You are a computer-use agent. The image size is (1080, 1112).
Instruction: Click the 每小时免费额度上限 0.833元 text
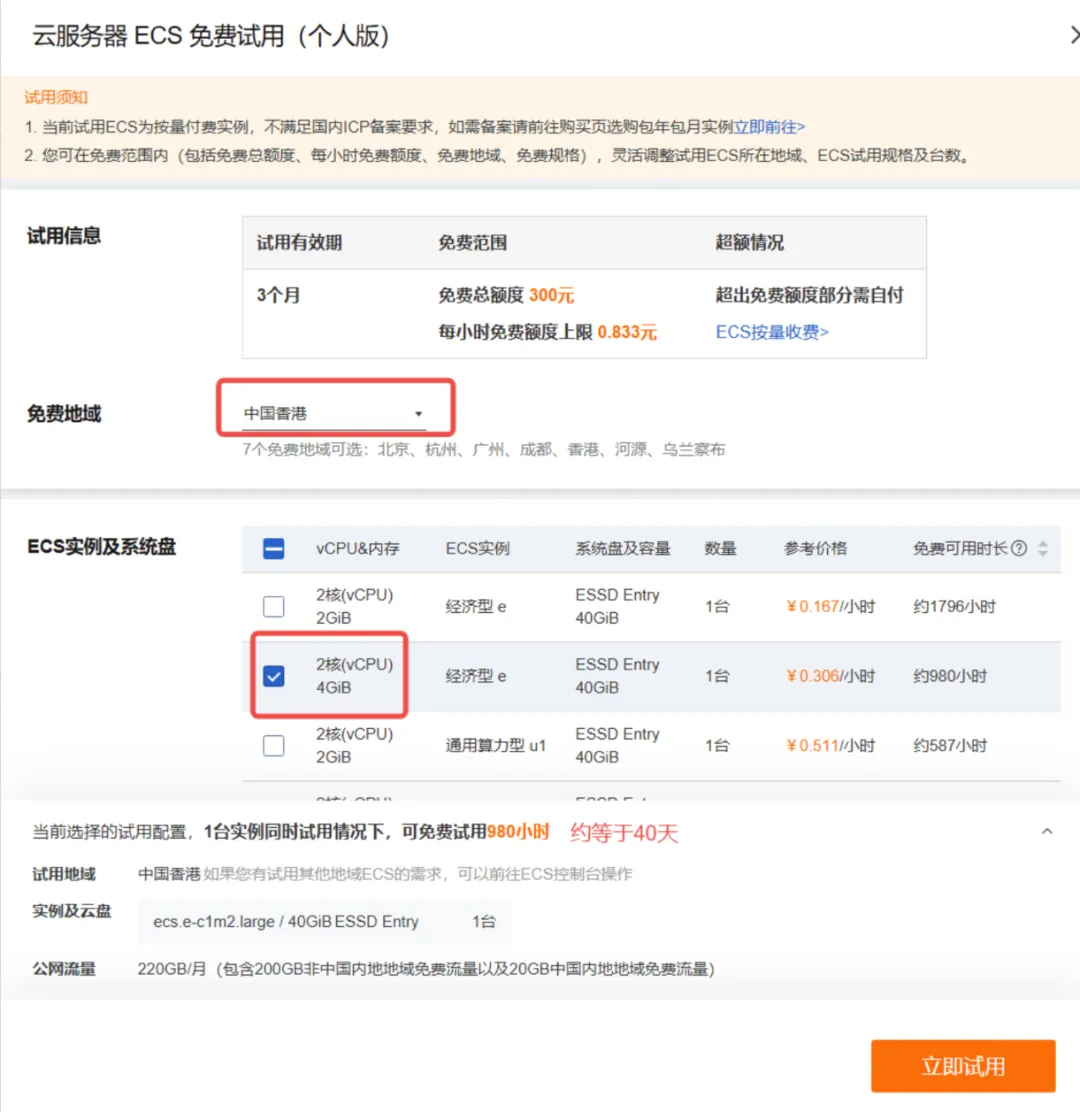(547, 332)
